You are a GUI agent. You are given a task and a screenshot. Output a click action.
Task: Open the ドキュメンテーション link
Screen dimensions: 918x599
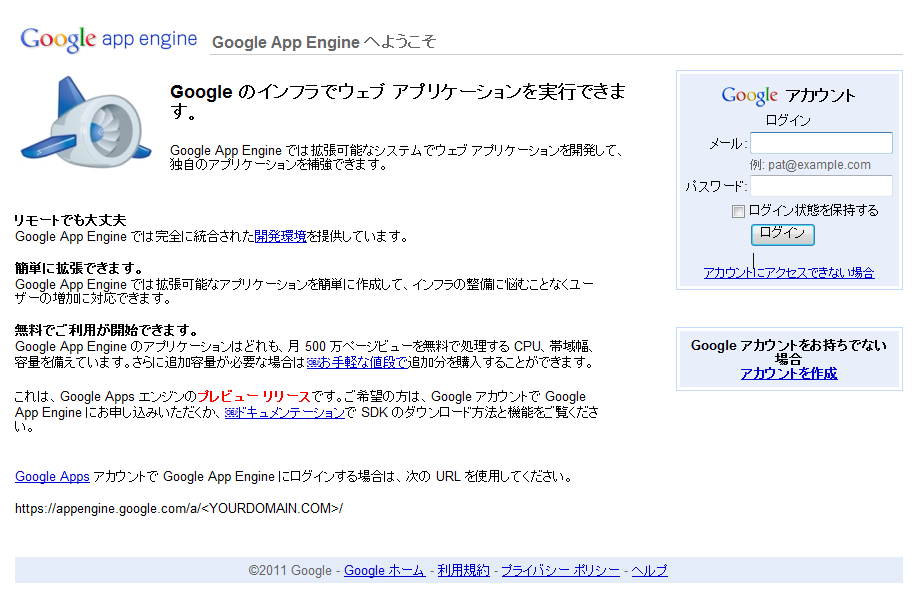coord(285,413)
